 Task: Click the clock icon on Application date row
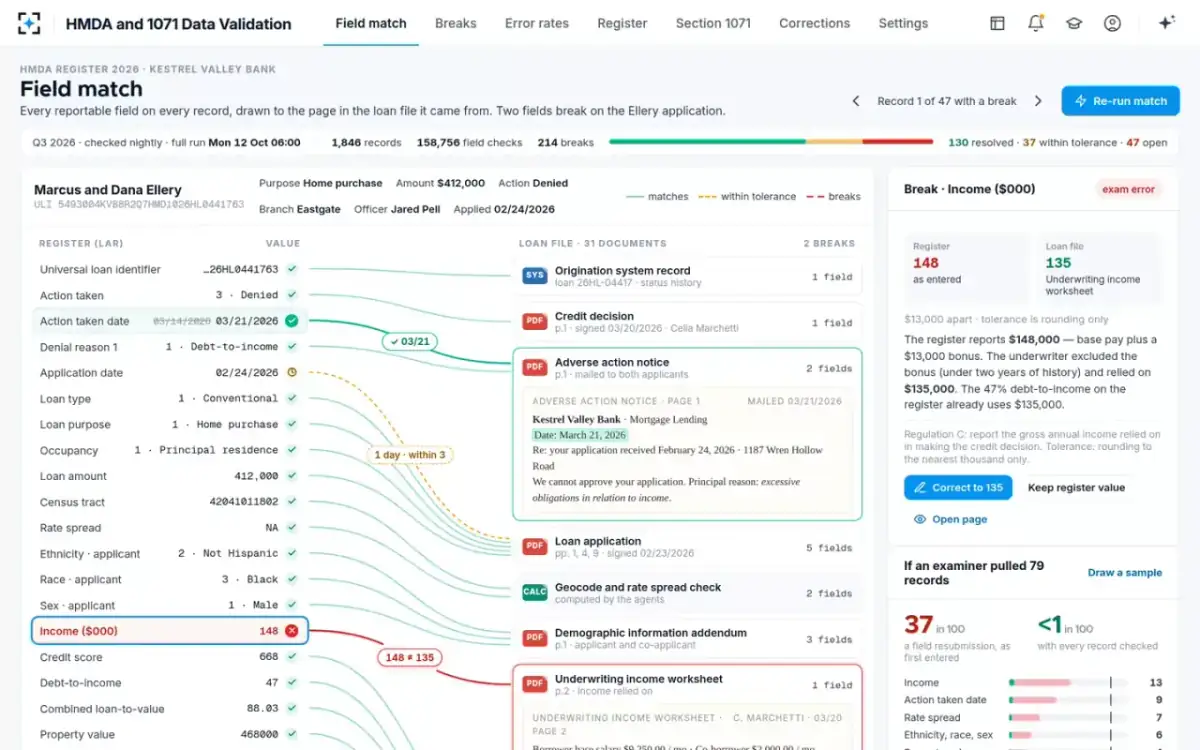pos(292,373)
